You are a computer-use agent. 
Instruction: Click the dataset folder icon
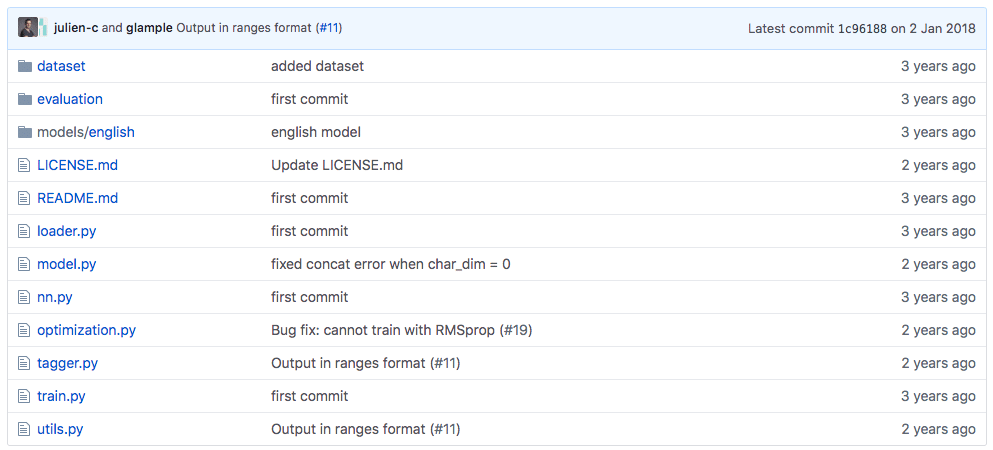[x=25, y=66]
